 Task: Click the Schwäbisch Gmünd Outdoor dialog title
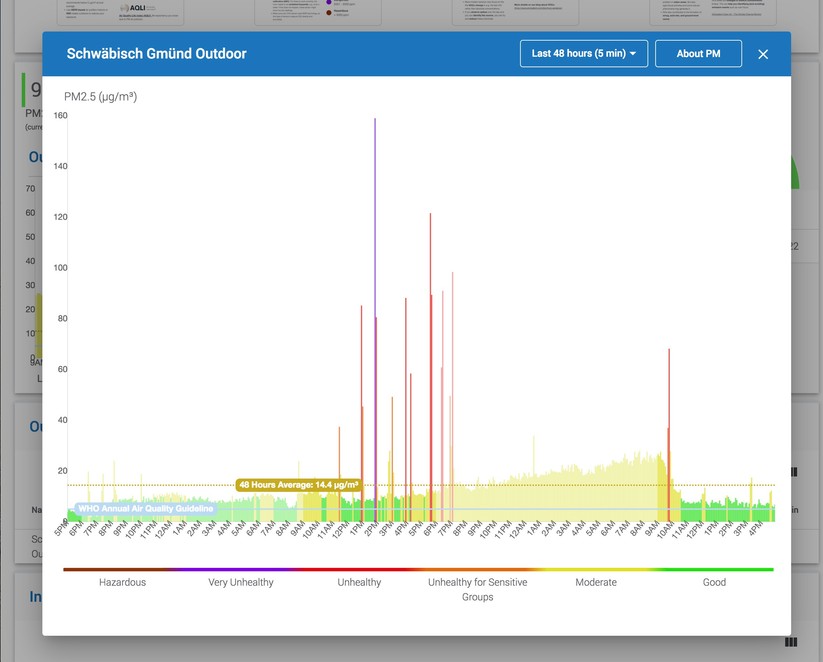[x=156, y=54]
